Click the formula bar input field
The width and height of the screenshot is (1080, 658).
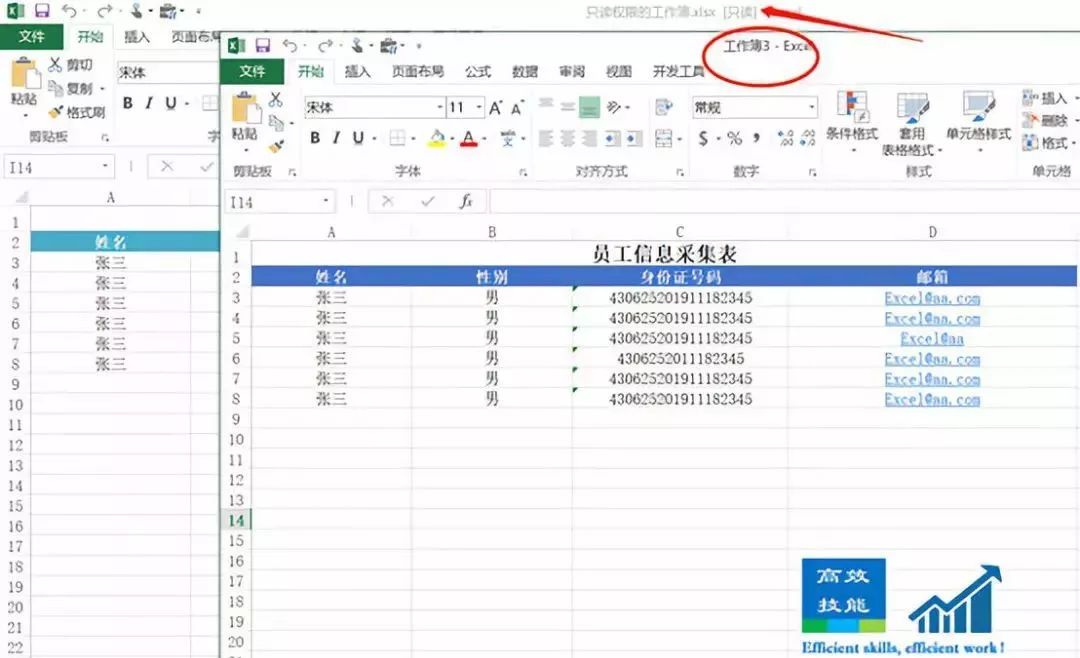[784, 201]
